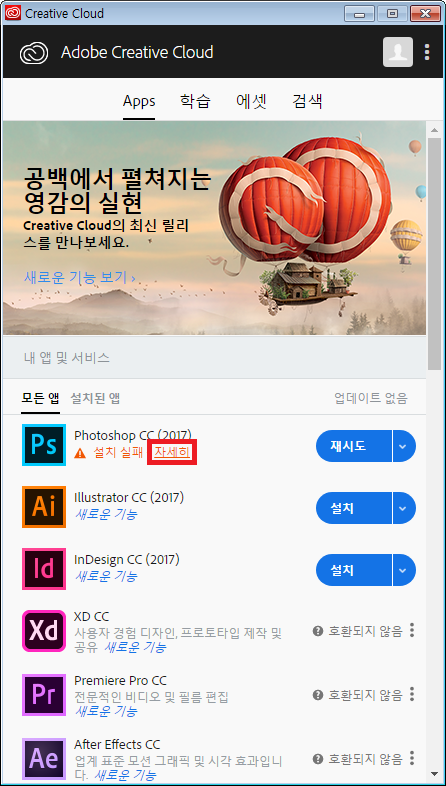Expand the Illustrator 설치 dropdown arrow
The height and width of the screenshot is (786, 446).
[404, 508]
